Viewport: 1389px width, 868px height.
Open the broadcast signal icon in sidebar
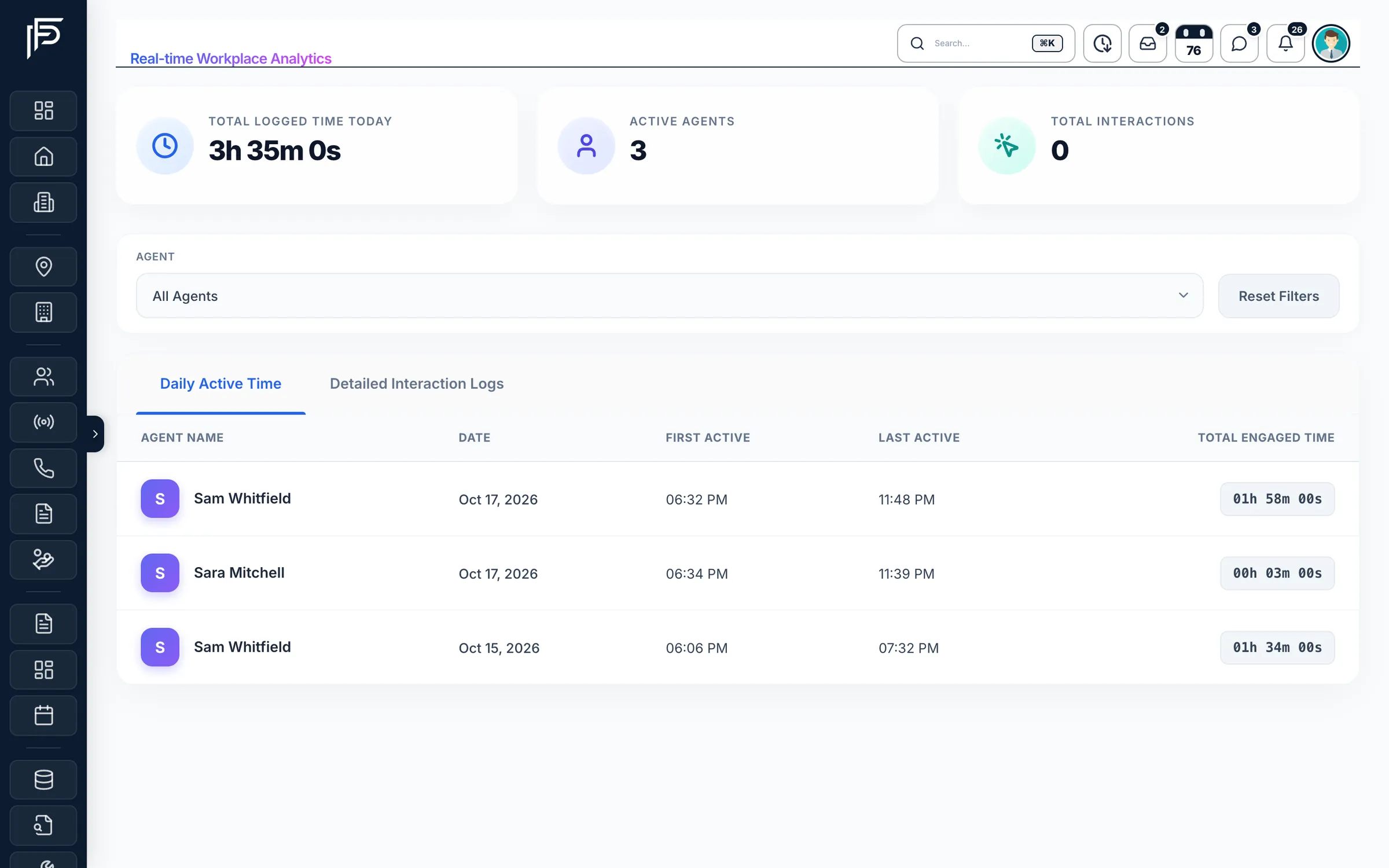tap(43, 422)
